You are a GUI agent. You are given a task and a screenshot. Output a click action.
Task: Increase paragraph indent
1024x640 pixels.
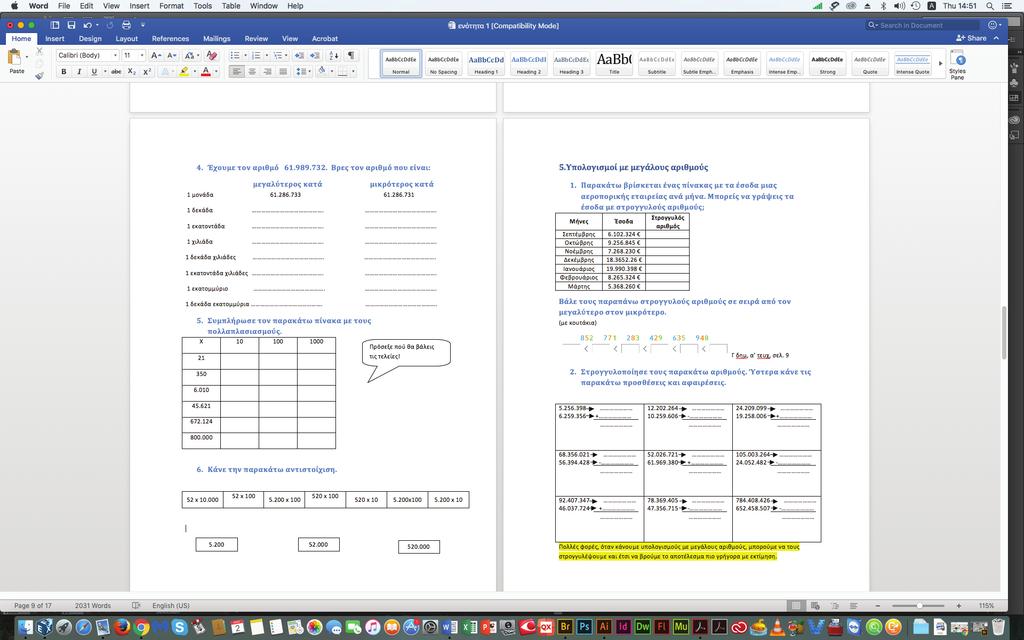[315, 56]
